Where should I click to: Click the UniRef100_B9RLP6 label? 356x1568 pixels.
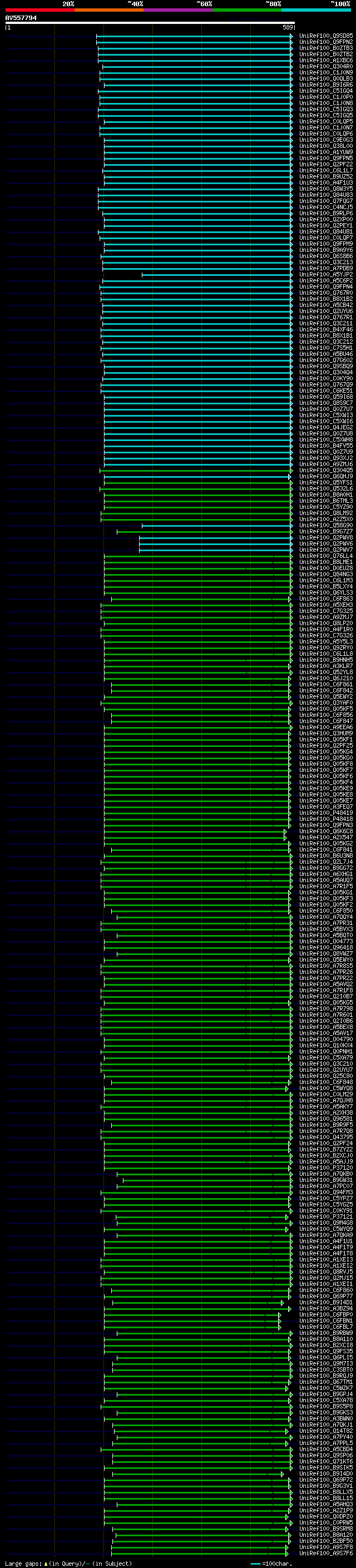click(x=326, y=213)
